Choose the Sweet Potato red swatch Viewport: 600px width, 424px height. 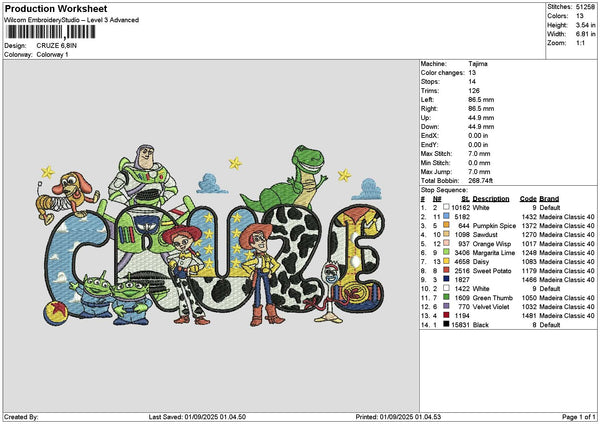click(x=446, y=270)
